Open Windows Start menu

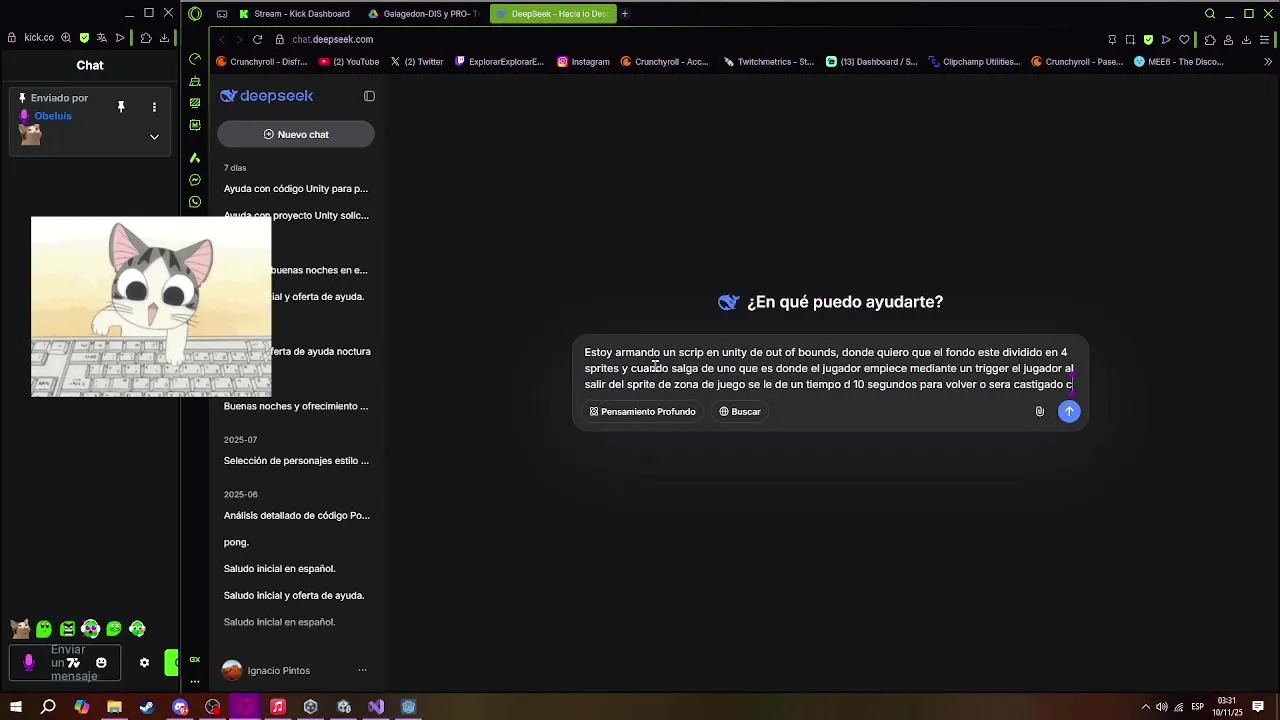click(x=15, y=707)
